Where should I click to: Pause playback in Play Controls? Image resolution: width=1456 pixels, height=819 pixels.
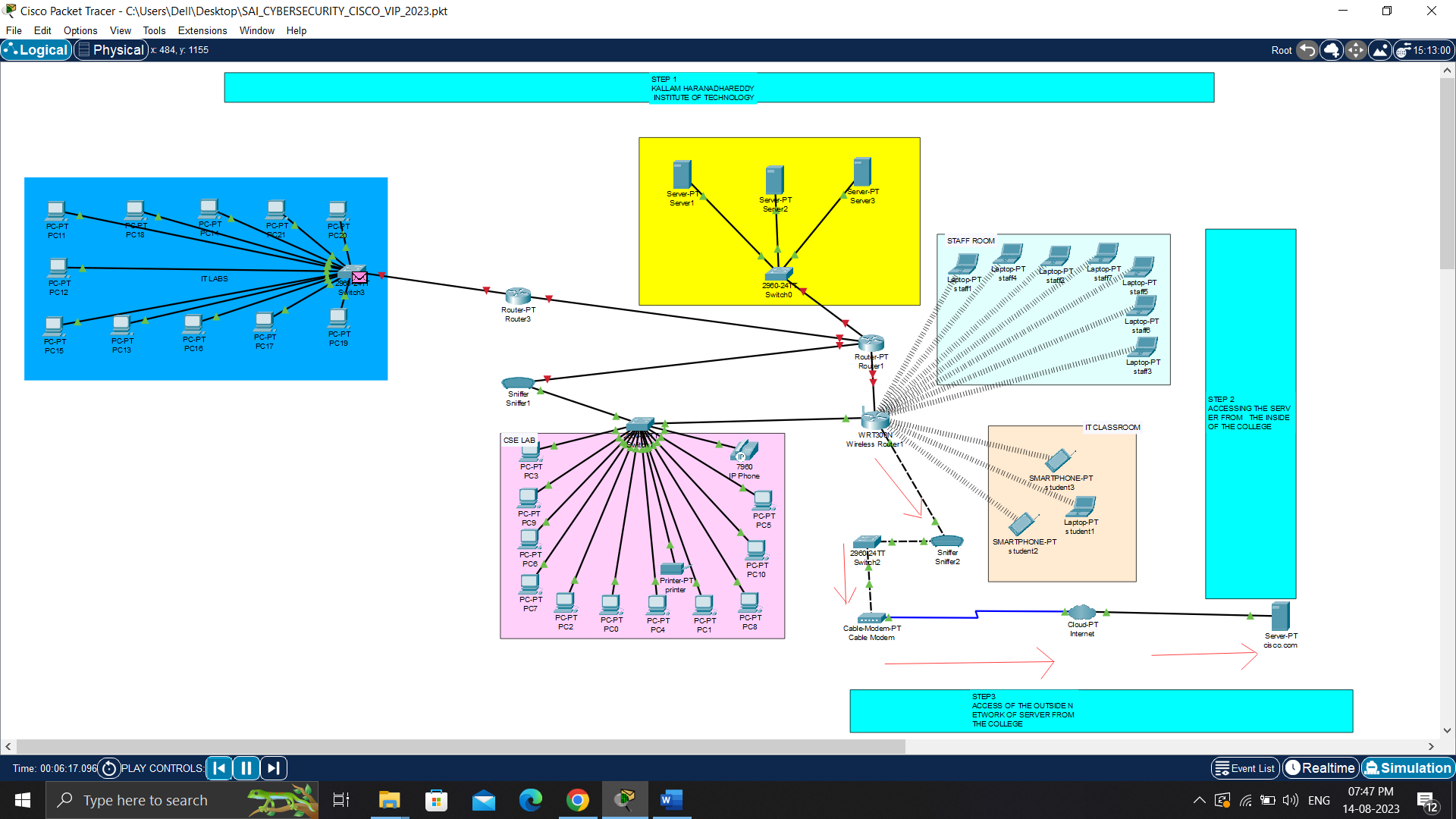[x=246, y=768]
